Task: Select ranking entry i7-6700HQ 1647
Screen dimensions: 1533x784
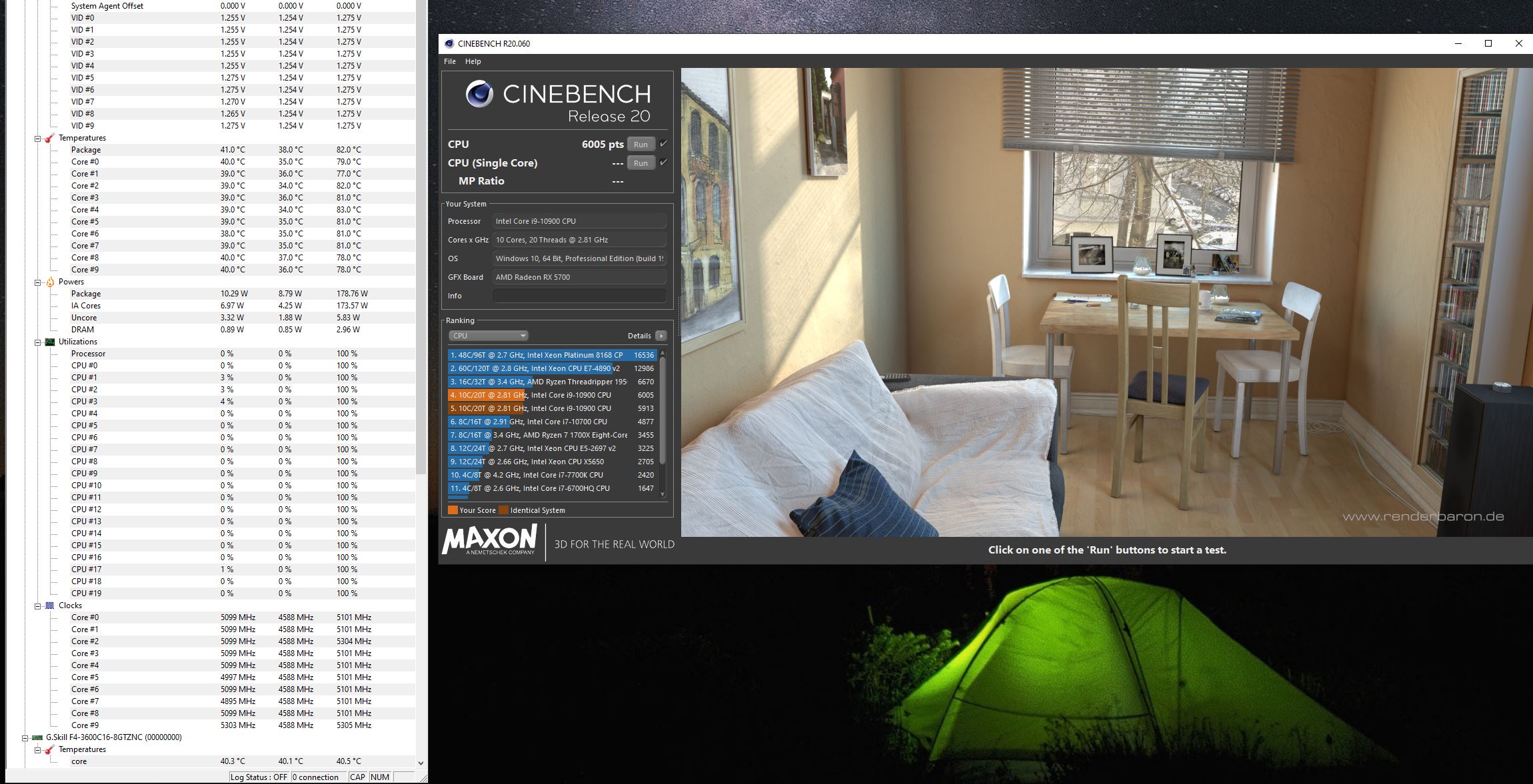Action: (552, 488)
